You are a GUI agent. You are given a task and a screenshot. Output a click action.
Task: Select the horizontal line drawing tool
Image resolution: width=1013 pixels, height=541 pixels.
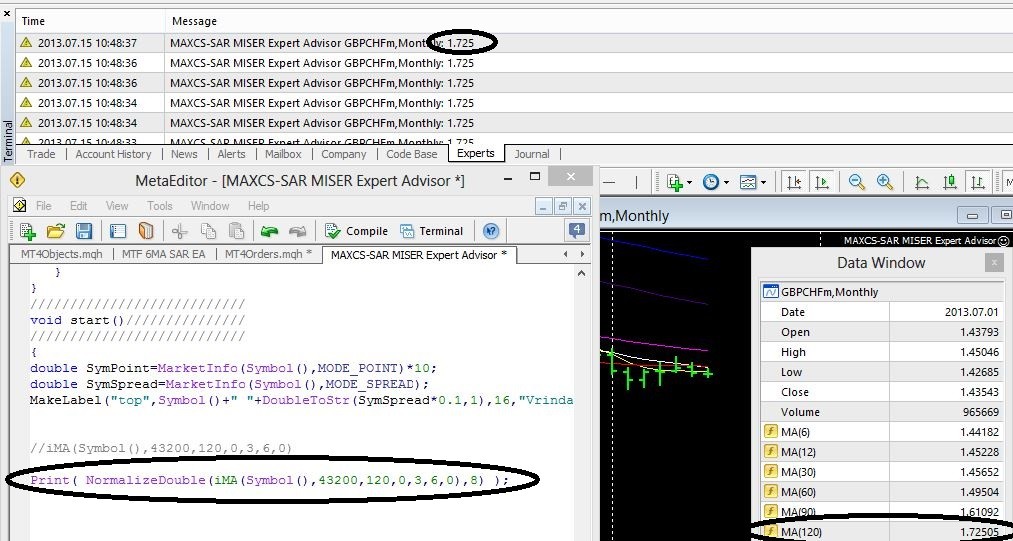click(609, 183)
